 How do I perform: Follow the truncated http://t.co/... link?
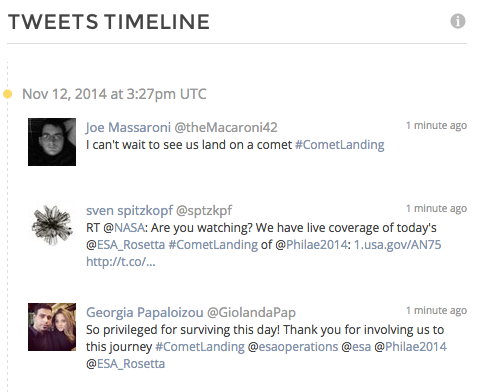coord(121,262)
